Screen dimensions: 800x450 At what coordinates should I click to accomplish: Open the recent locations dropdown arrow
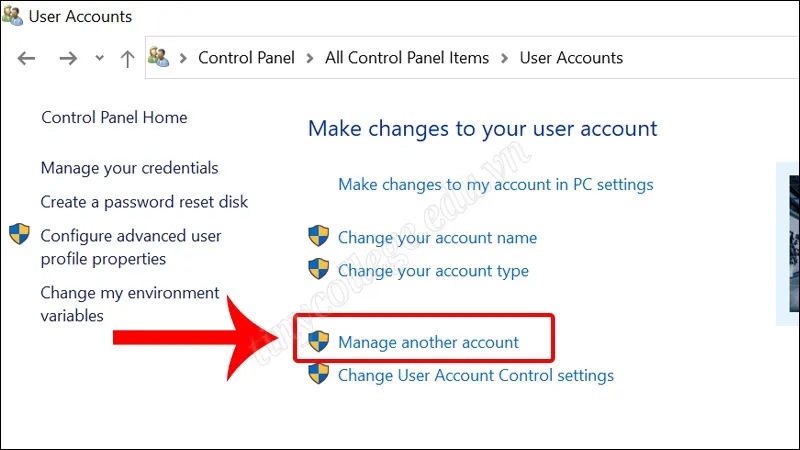pyautogui.click(x=99, y=58)
